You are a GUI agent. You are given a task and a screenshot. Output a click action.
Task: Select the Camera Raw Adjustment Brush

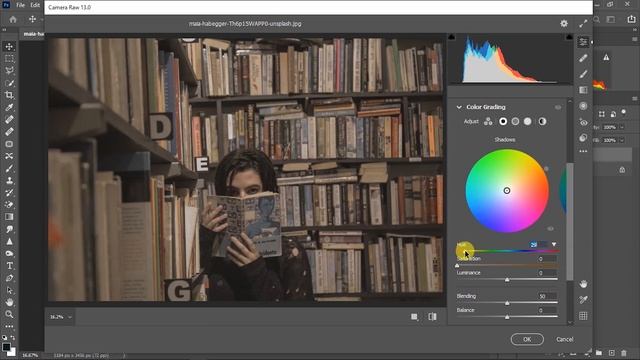tap(583, 74)
